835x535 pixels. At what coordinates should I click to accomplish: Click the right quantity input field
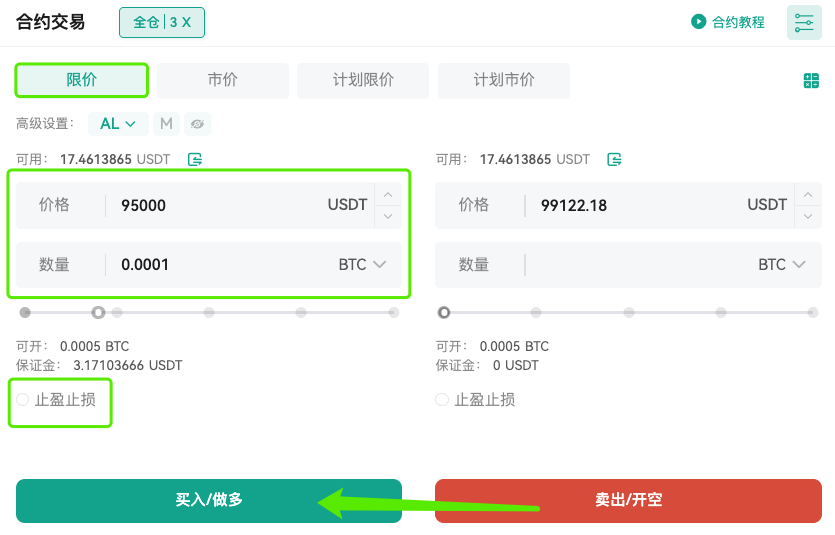coord(628,265)
